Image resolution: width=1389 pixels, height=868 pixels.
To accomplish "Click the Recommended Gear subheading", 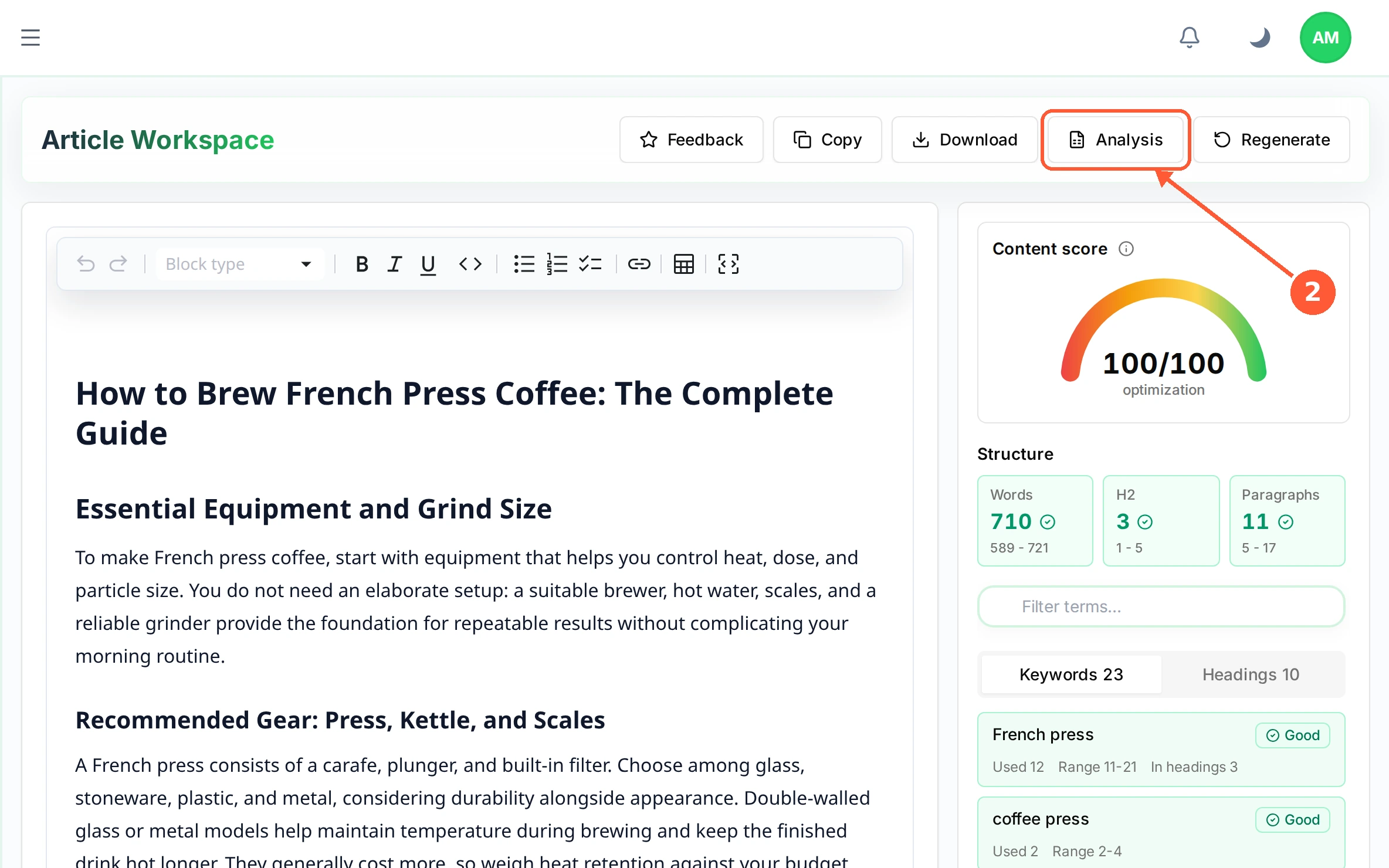I will pyautogui.click(x=340, y=720).
